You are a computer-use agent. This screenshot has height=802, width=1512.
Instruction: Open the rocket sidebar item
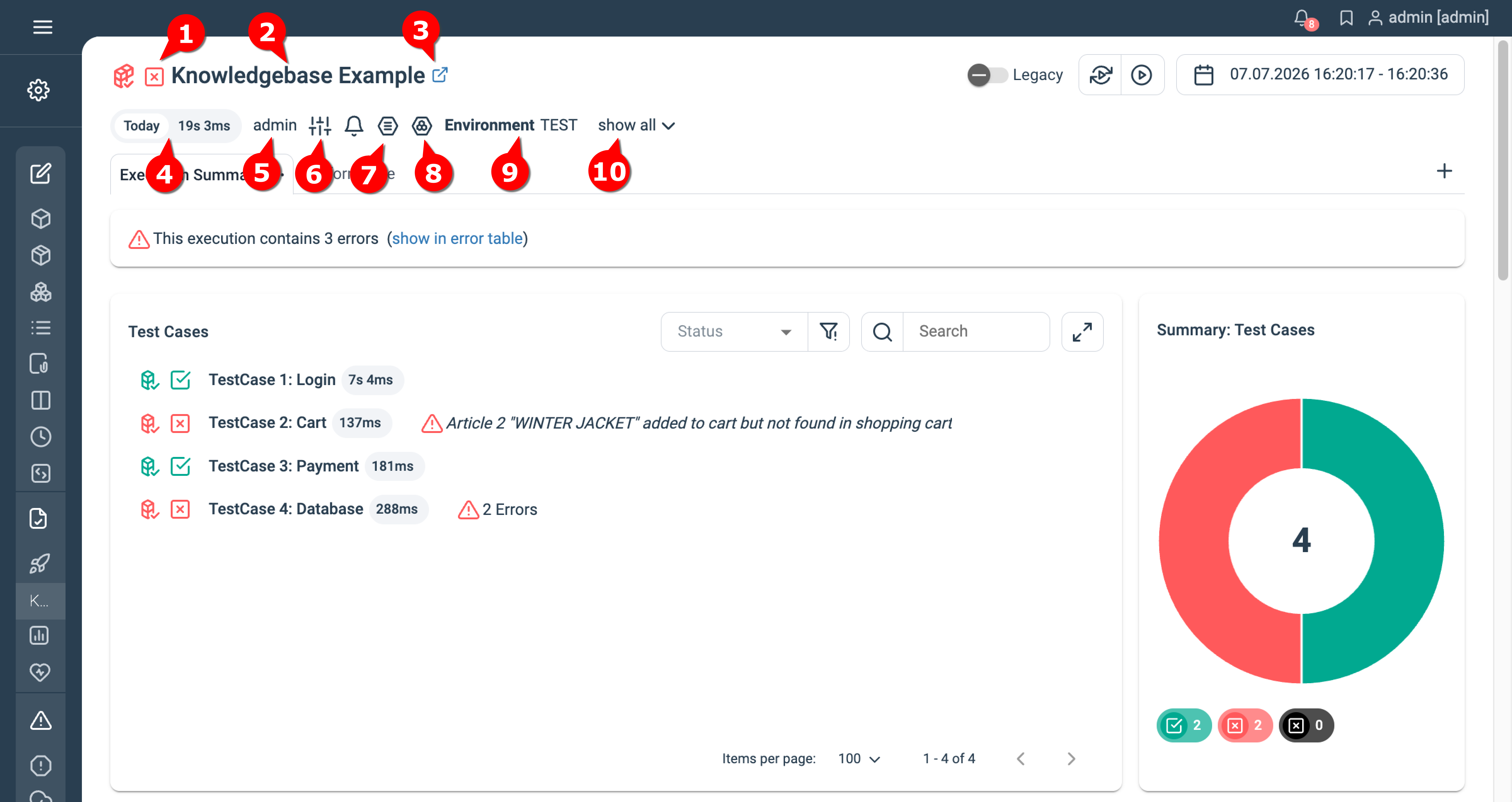click(x=39, y=564)
